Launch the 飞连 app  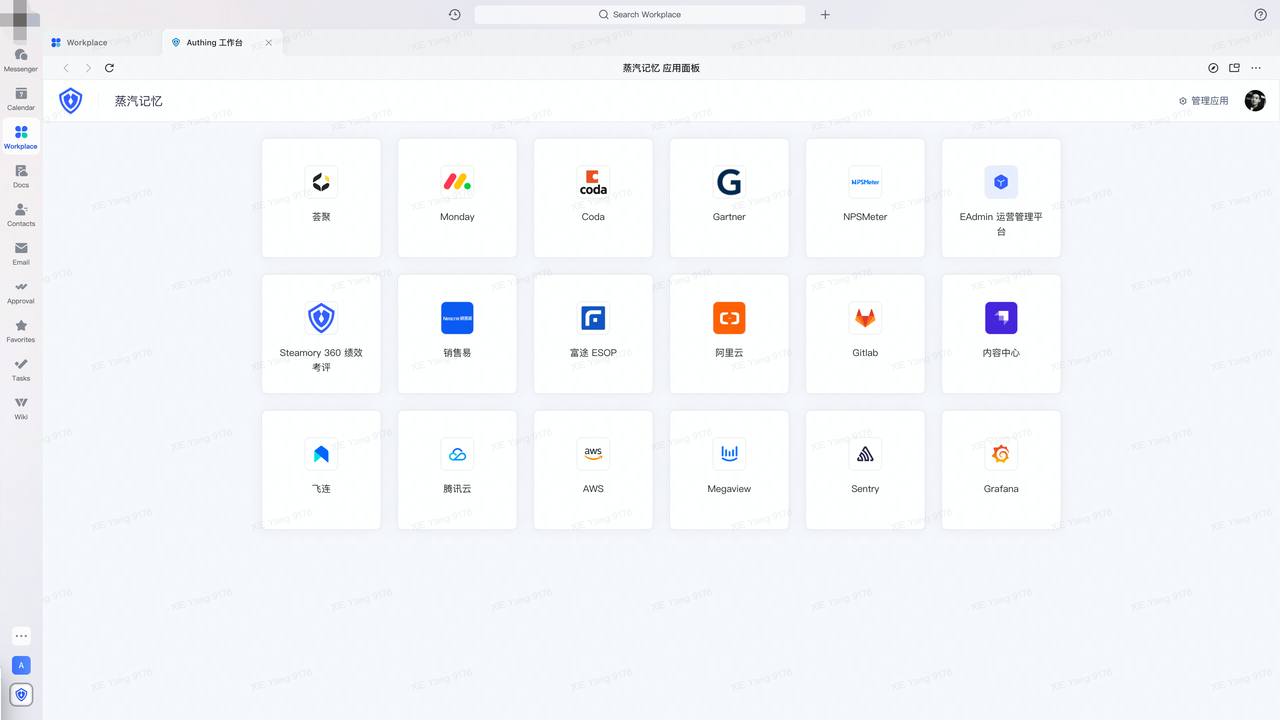click(x=321, y=470)
